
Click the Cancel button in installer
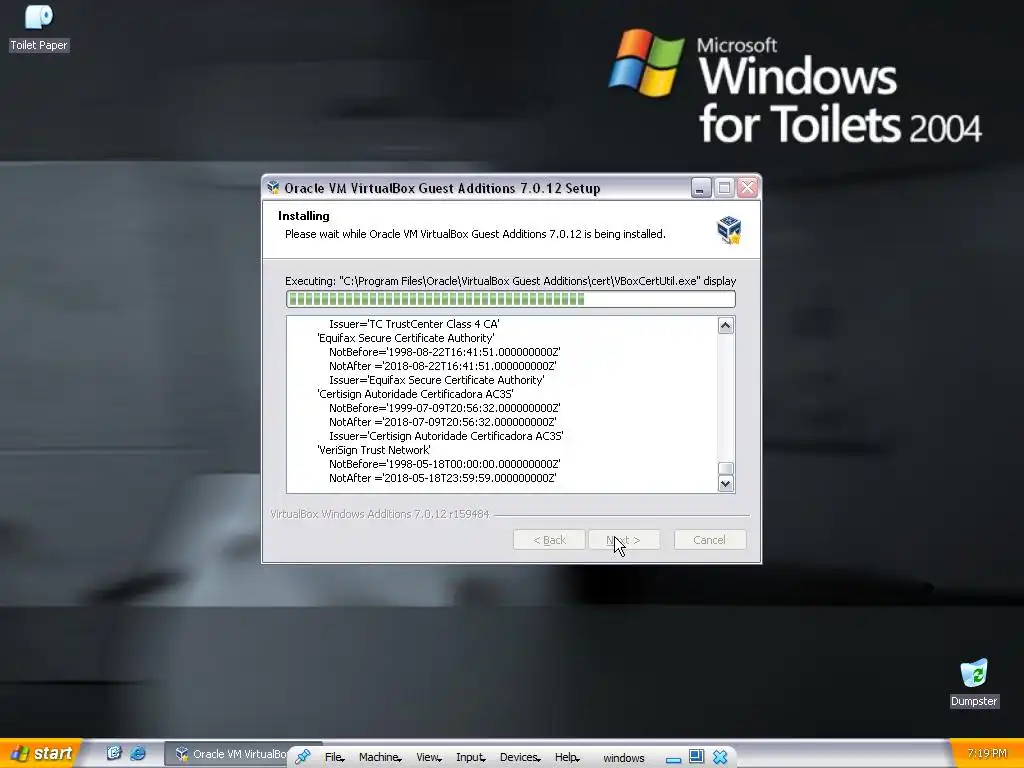pyautogui.click(x=710, y=540)
